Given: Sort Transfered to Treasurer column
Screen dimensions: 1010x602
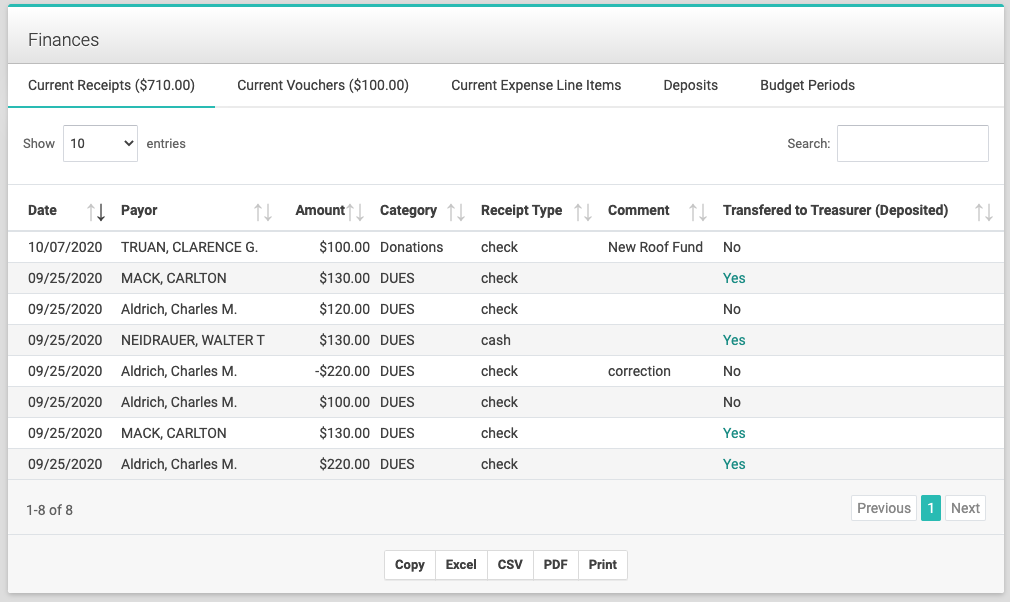Looking at the screenshot, I should click(x=984, y=211).
